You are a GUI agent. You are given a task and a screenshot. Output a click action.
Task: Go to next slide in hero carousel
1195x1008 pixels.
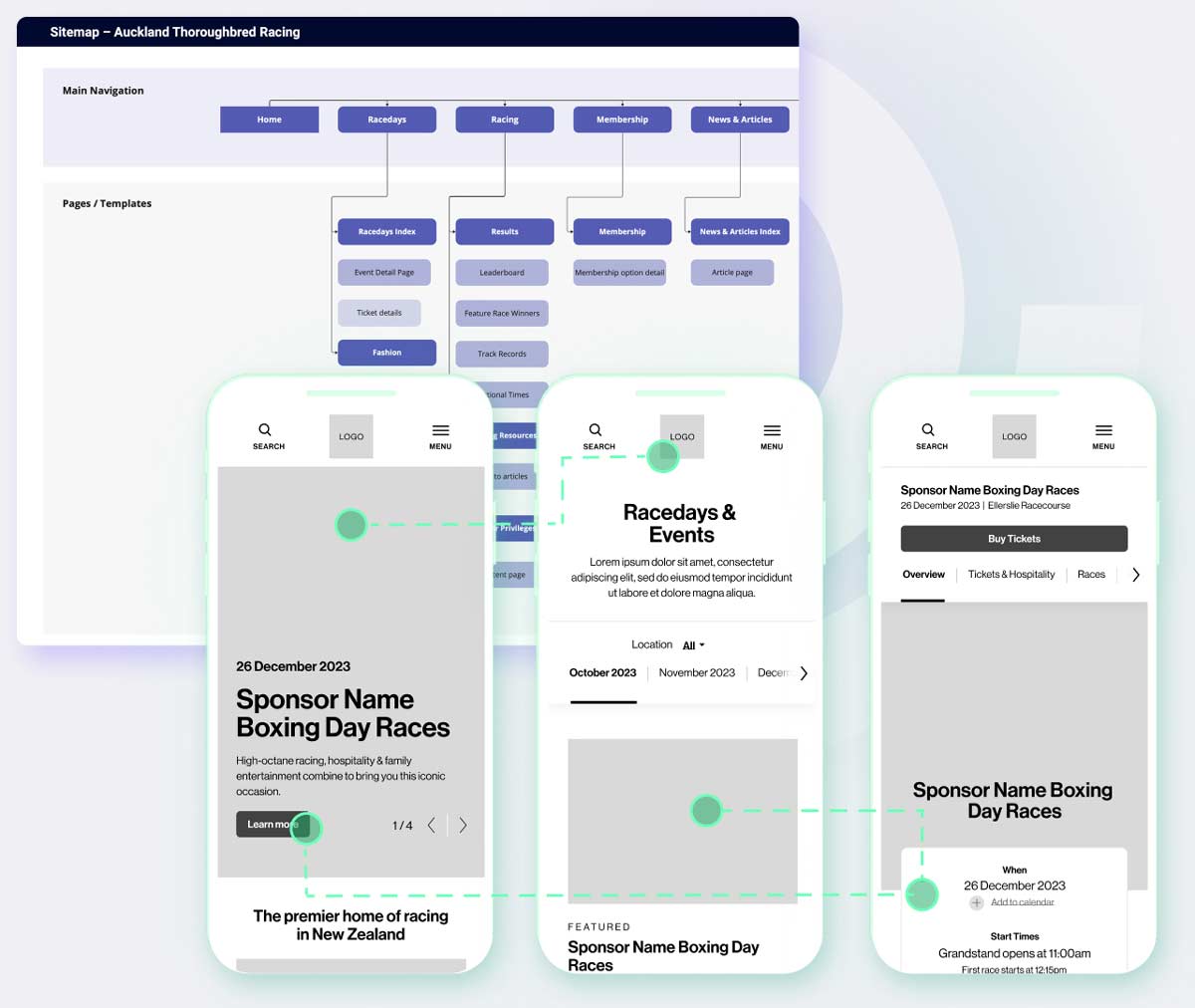[463, 825]
